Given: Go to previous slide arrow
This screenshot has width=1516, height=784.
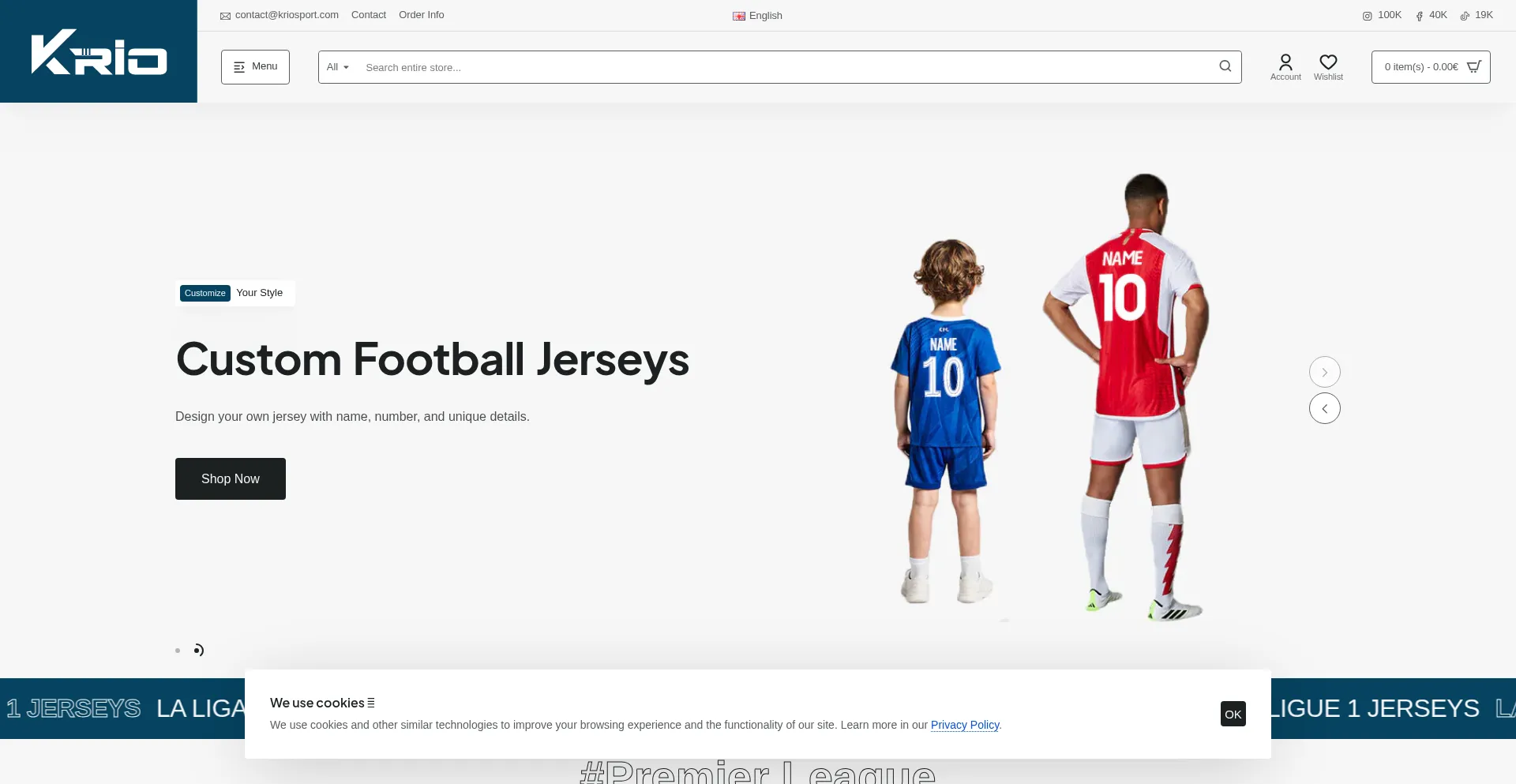Looking at the screenshot, I should [x=1325, y=408].
